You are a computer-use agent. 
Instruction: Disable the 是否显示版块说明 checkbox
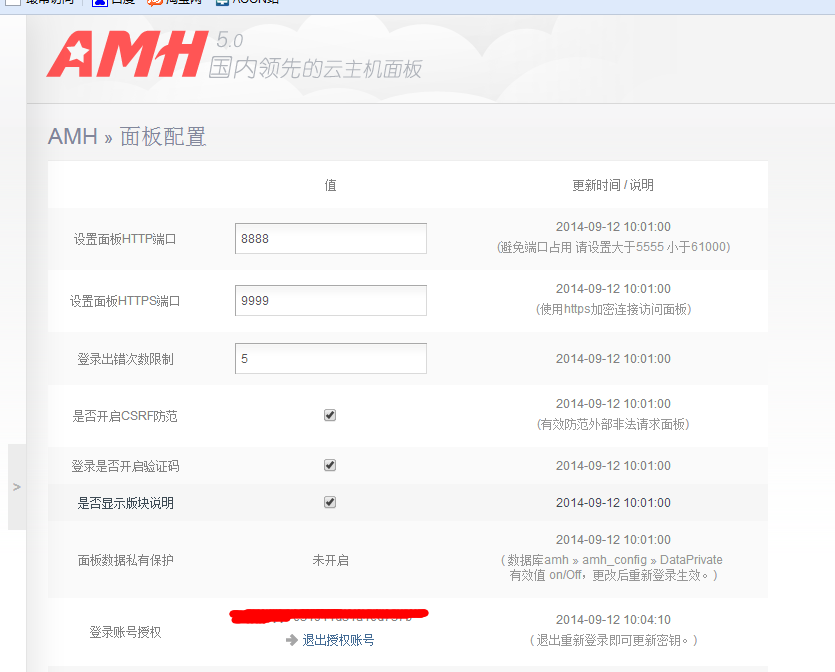tap(330, 502)
